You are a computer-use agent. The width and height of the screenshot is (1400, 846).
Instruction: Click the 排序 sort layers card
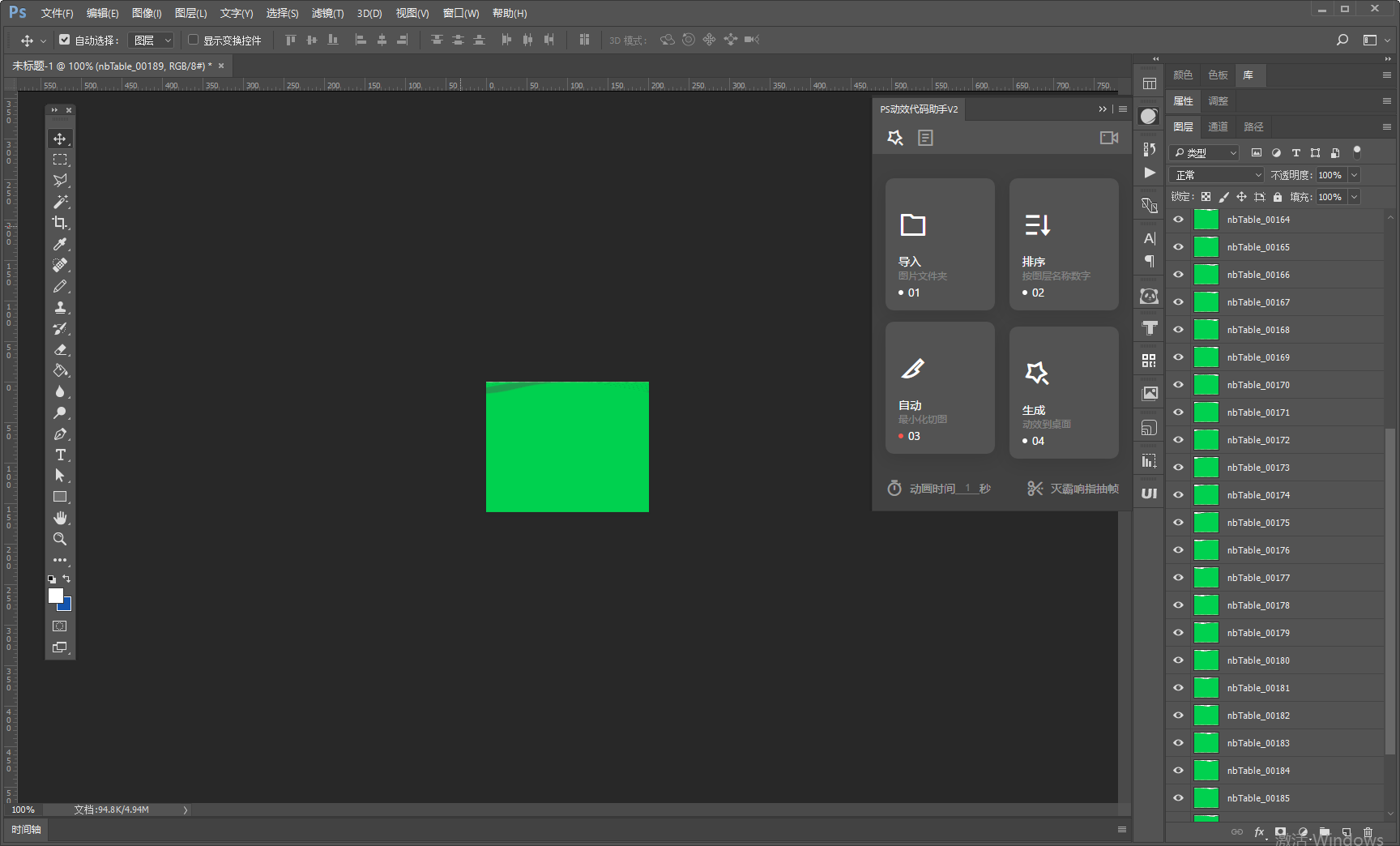click(1064, 244)
